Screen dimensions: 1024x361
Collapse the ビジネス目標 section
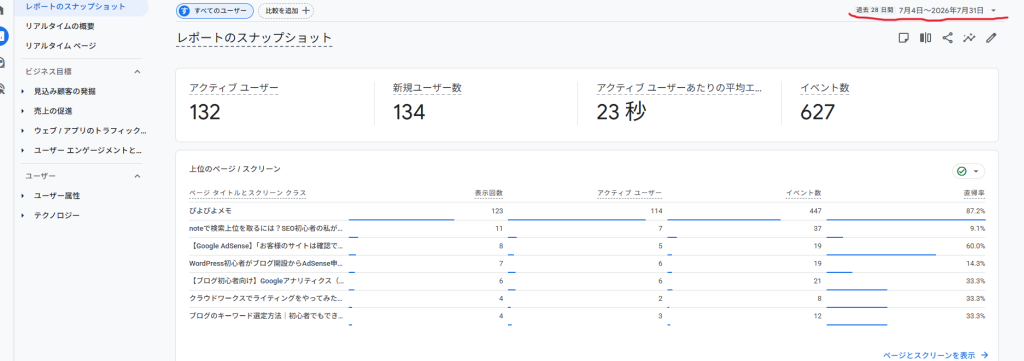[x=137, y=71]
